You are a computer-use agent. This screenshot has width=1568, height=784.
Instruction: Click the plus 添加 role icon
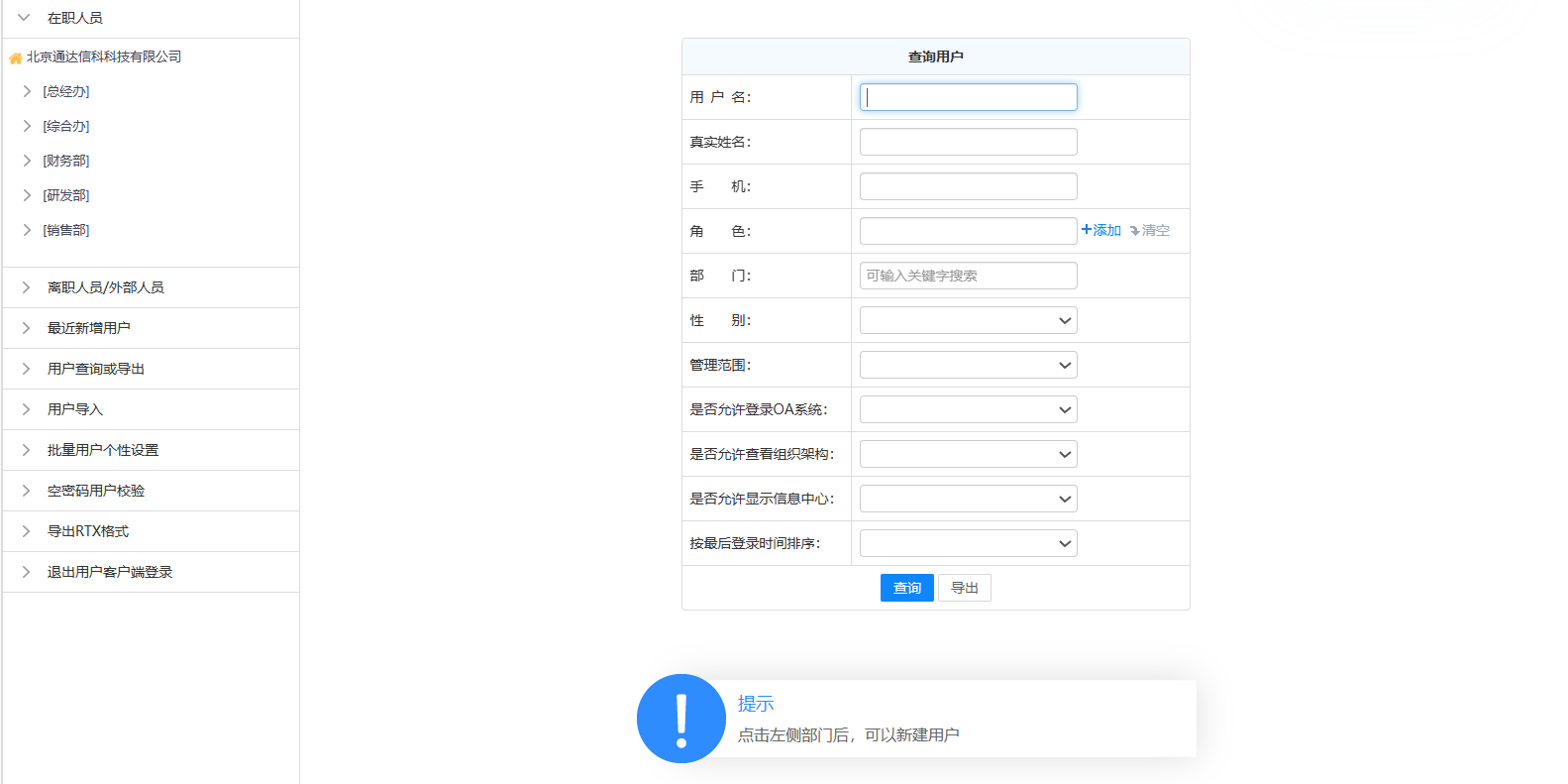coord(1087,230)
